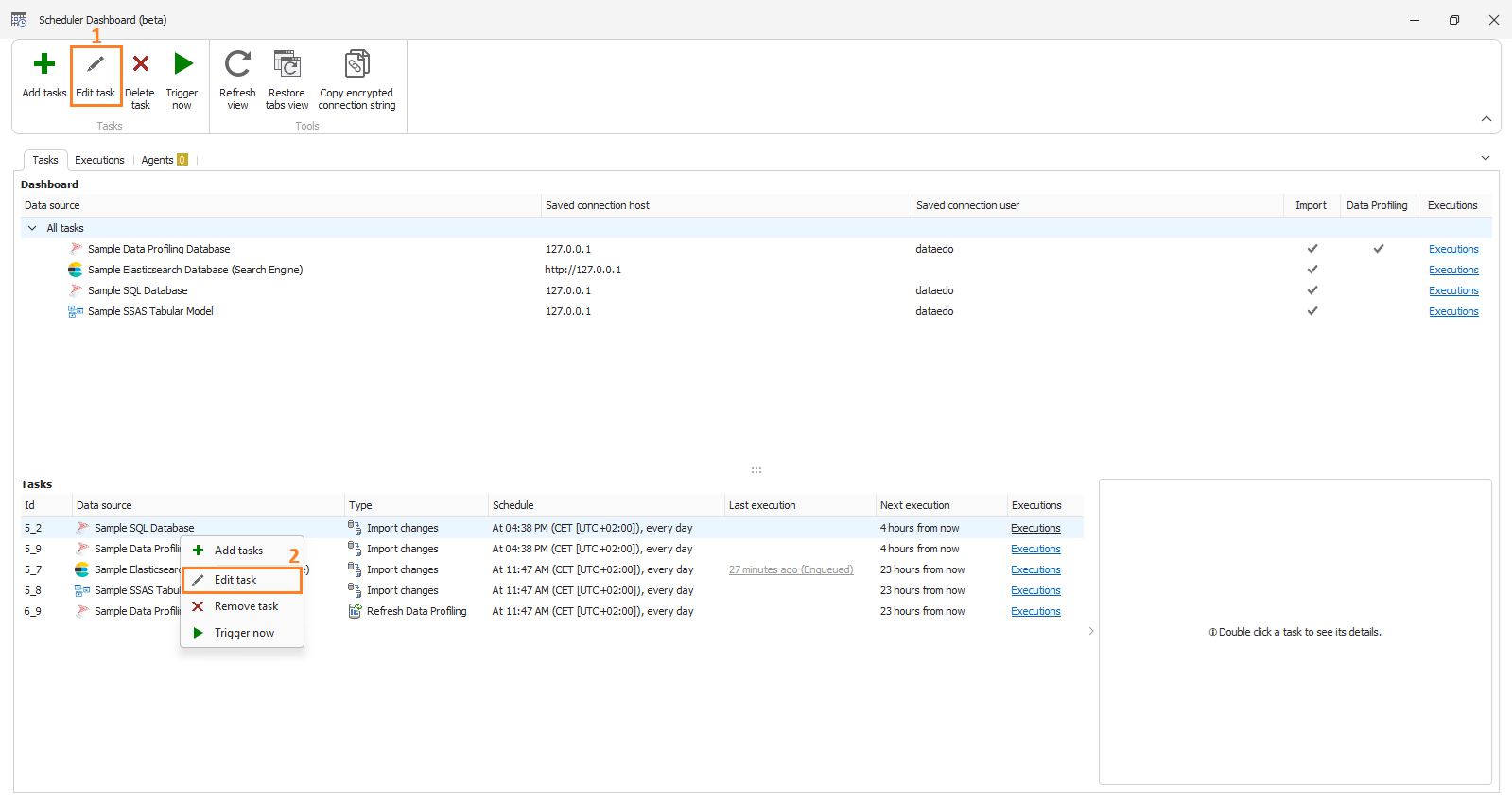Select task row 5_9

552,549
